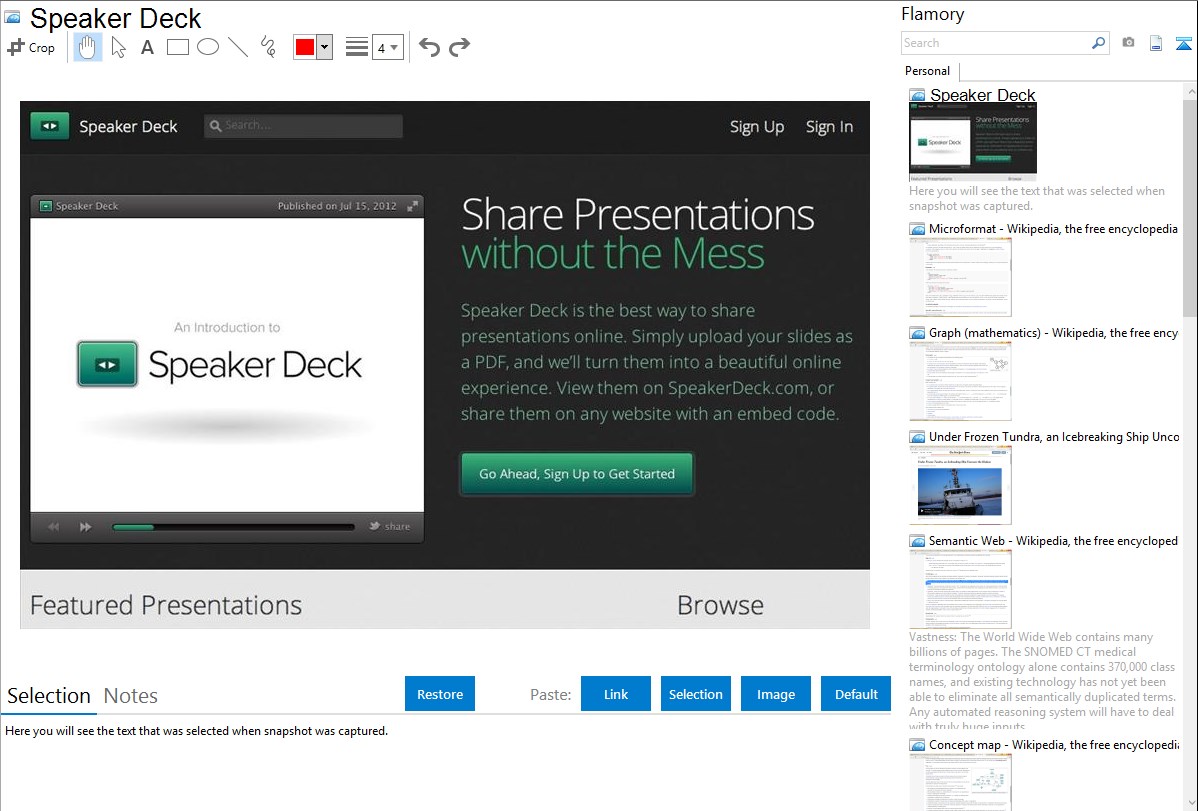Viewport: 1198px width, 811px height.
Task: Select the Graph (mathematics) snapshot title
Action: (1053, 333)
